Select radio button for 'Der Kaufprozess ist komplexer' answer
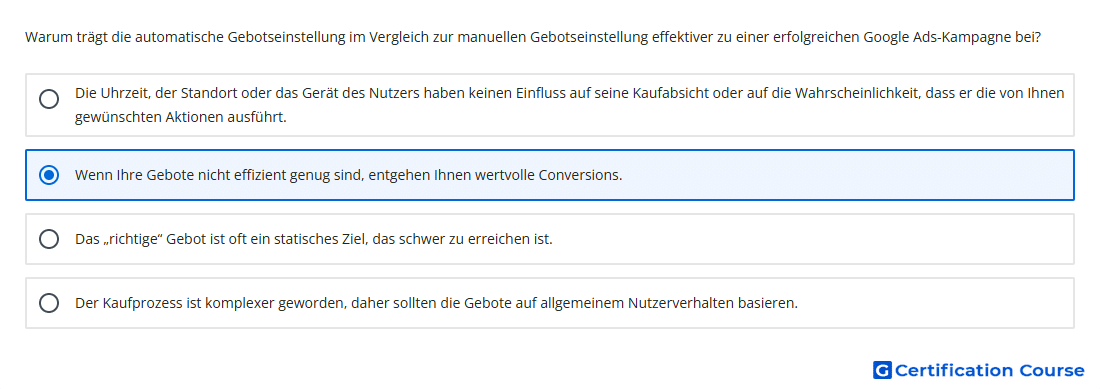The width and height of the screenshot is (1100, 389). 49,303
